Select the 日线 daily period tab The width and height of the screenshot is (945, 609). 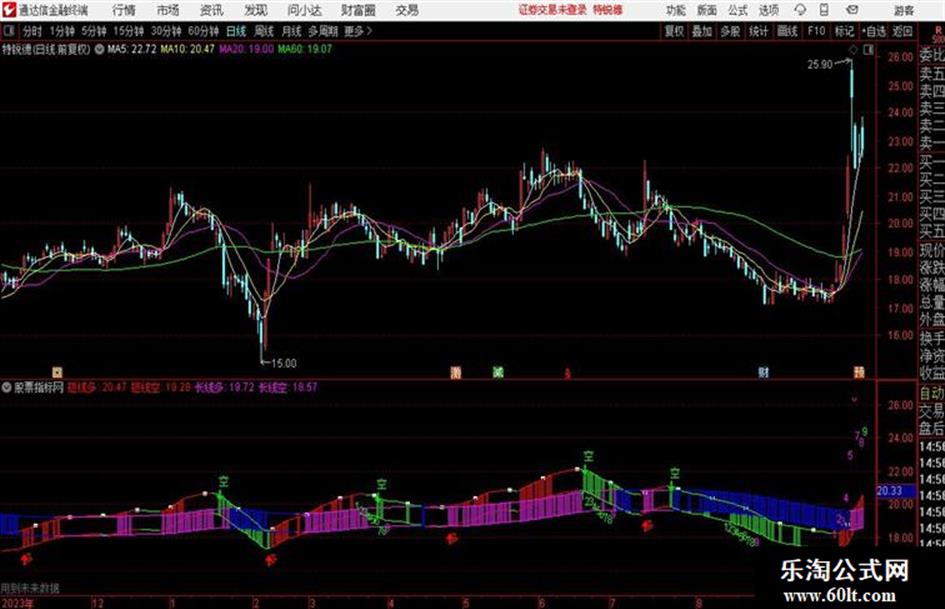pyautogui.click(x=236, y=31)
